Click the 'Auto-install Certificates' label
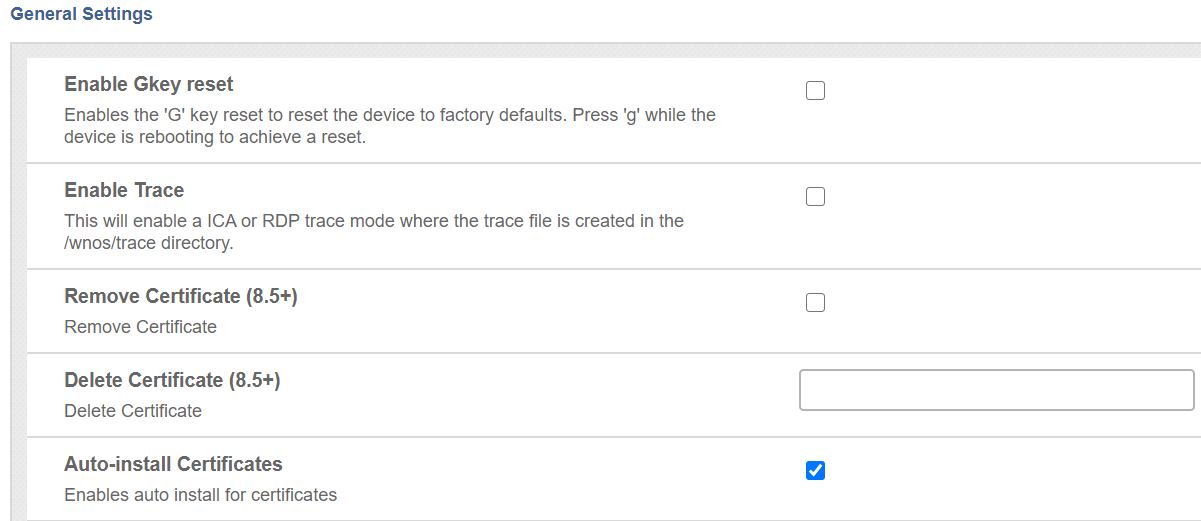Image resolution: width=1201 pixels, height=521 pixels. point(173,464)
